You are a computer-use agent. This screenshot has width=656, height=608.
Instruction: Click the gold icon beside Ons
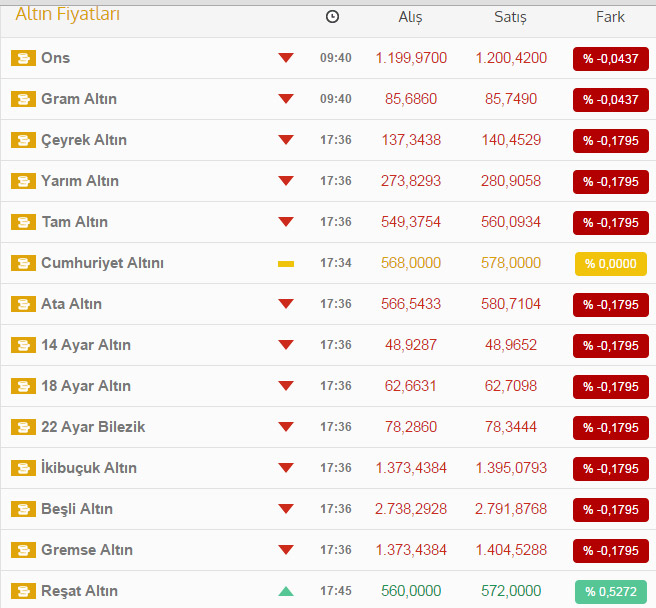(x=23, y=58)
